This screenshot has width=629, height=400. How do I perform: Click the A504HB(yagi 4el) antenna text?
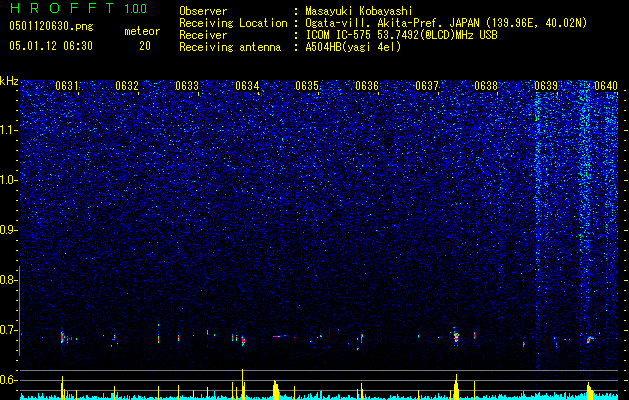(x=353, y=47)
